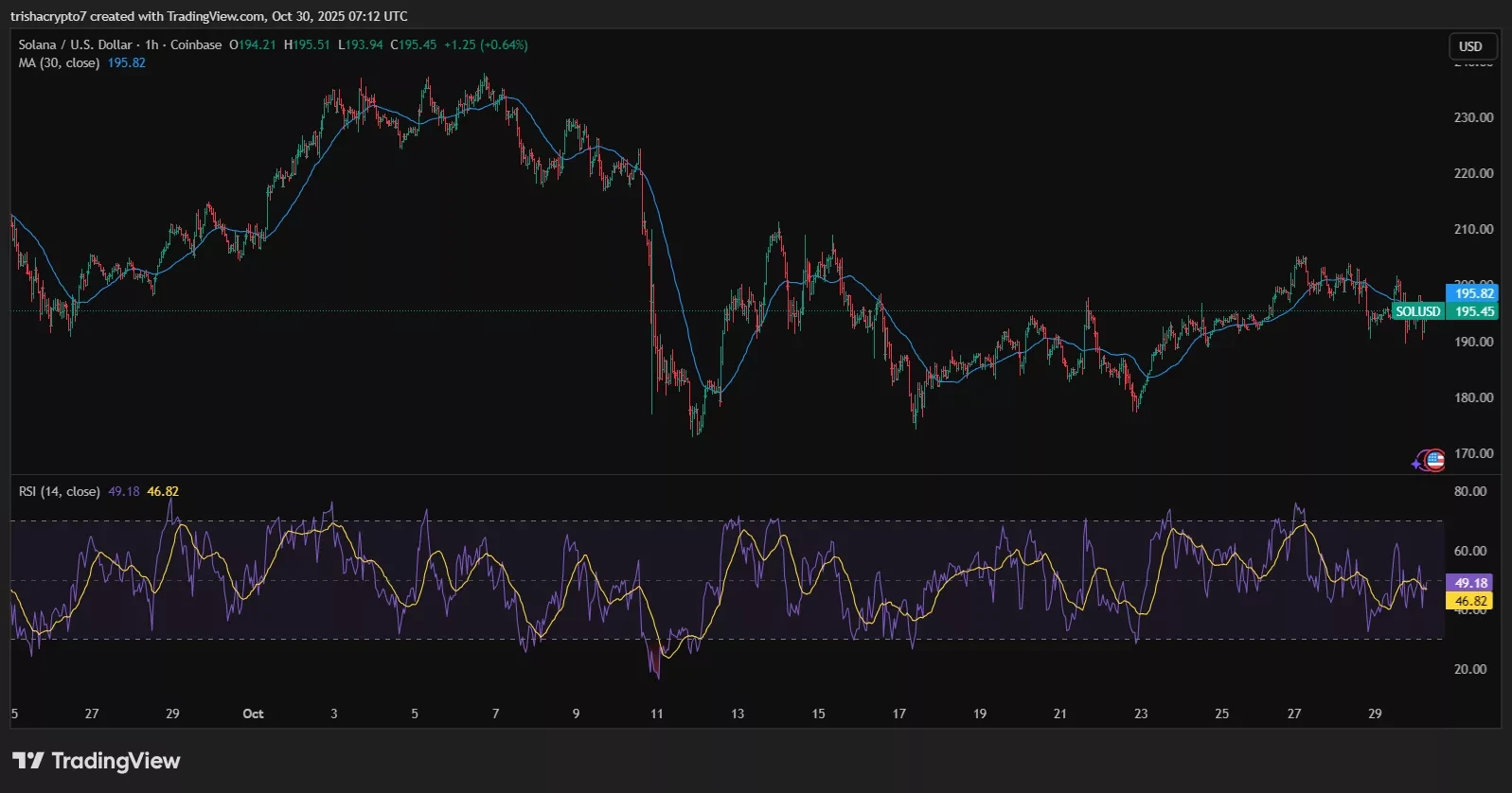Click the purple 49.18 RSI value tag

(1470, 583)
